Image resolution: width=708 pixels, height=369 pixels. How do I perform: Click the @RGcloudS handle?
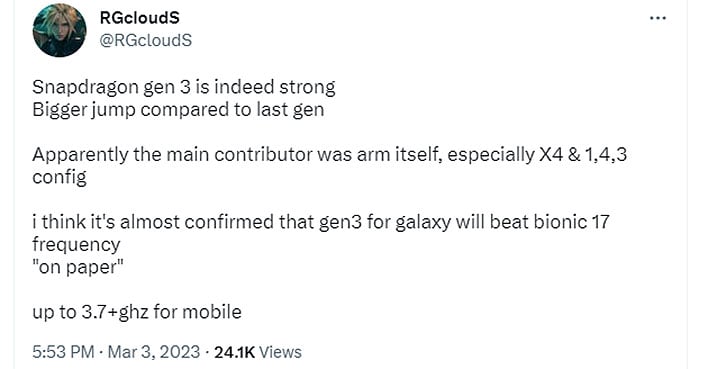coord(145,40)
